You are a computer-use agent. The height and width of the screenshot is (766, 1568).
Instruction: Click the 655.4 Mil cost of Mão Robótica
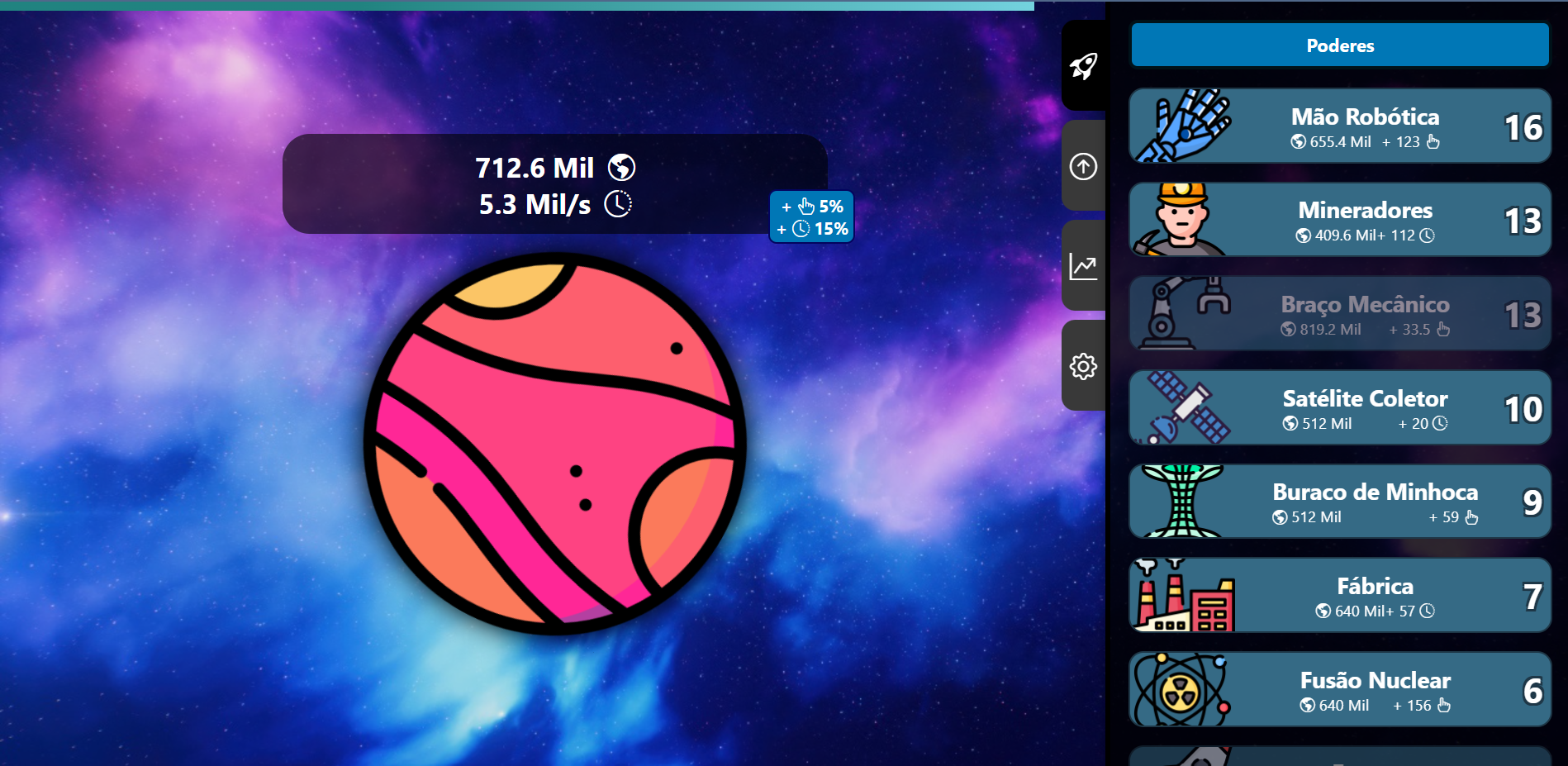1331,142
